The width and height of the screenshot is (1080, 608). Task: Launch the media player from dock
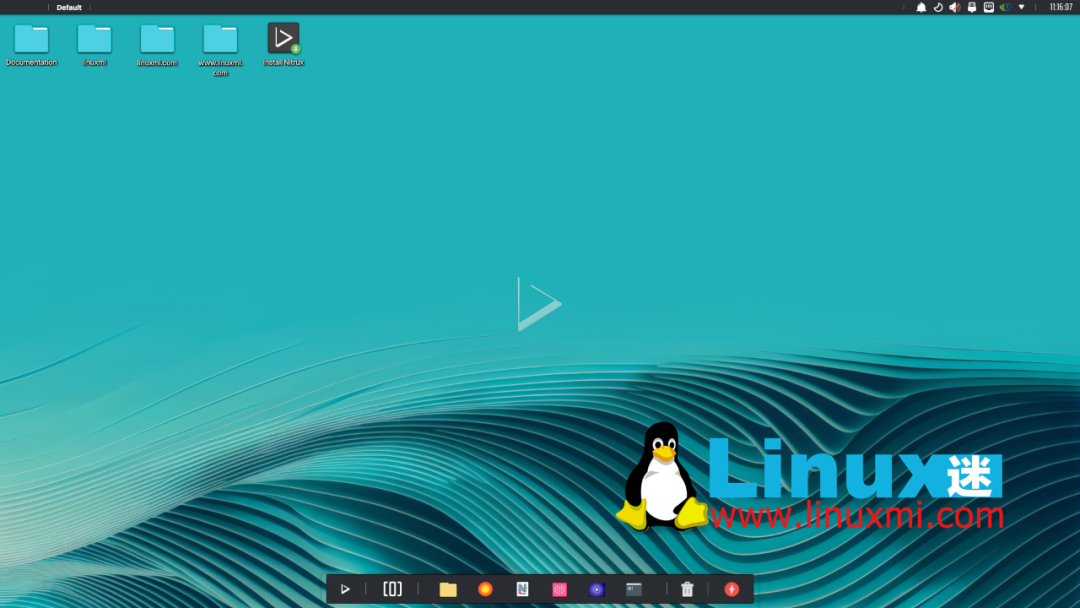point(596,589)
